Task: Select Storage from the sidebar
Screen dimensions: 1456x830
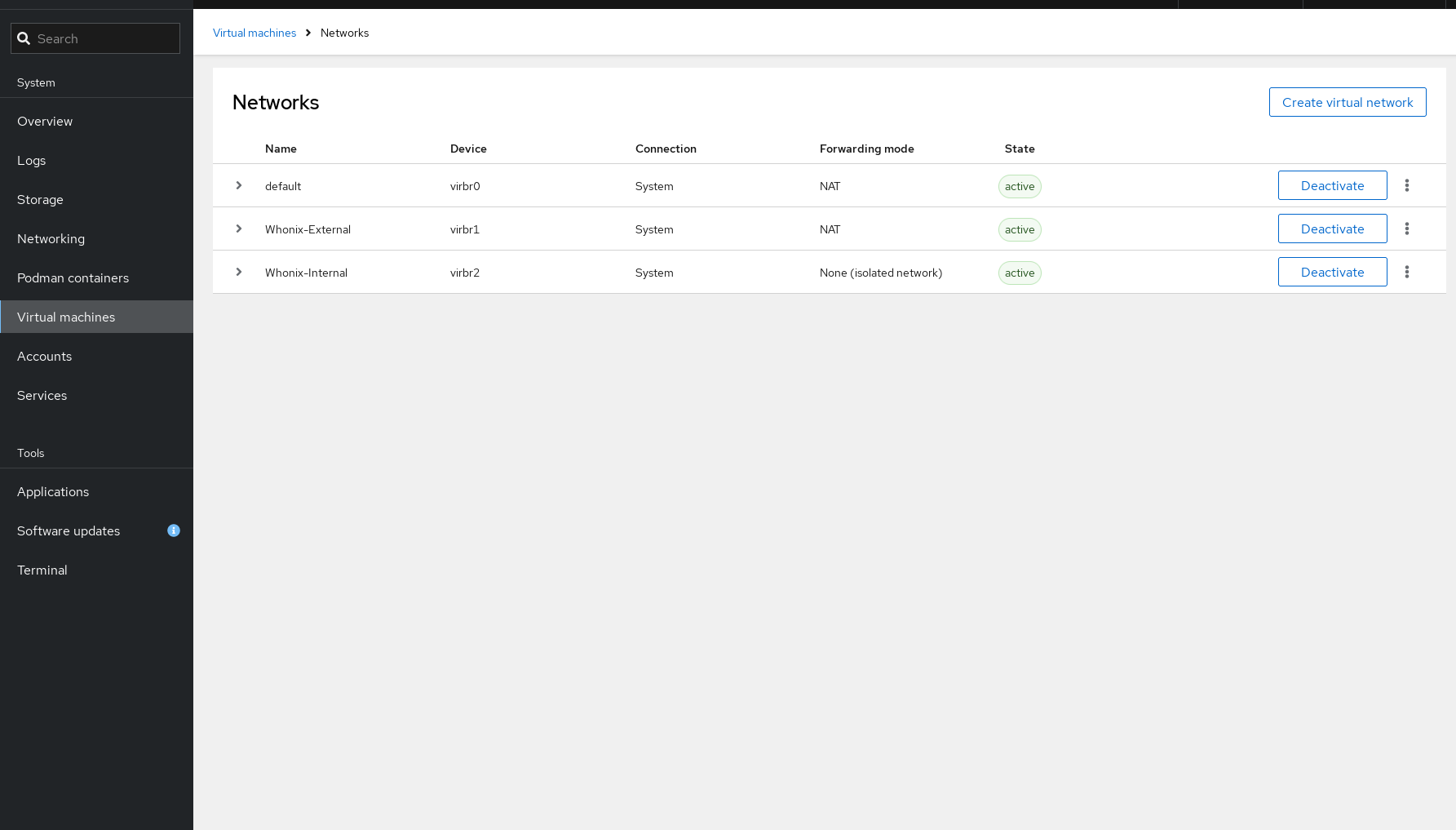Action: (40, 199)
